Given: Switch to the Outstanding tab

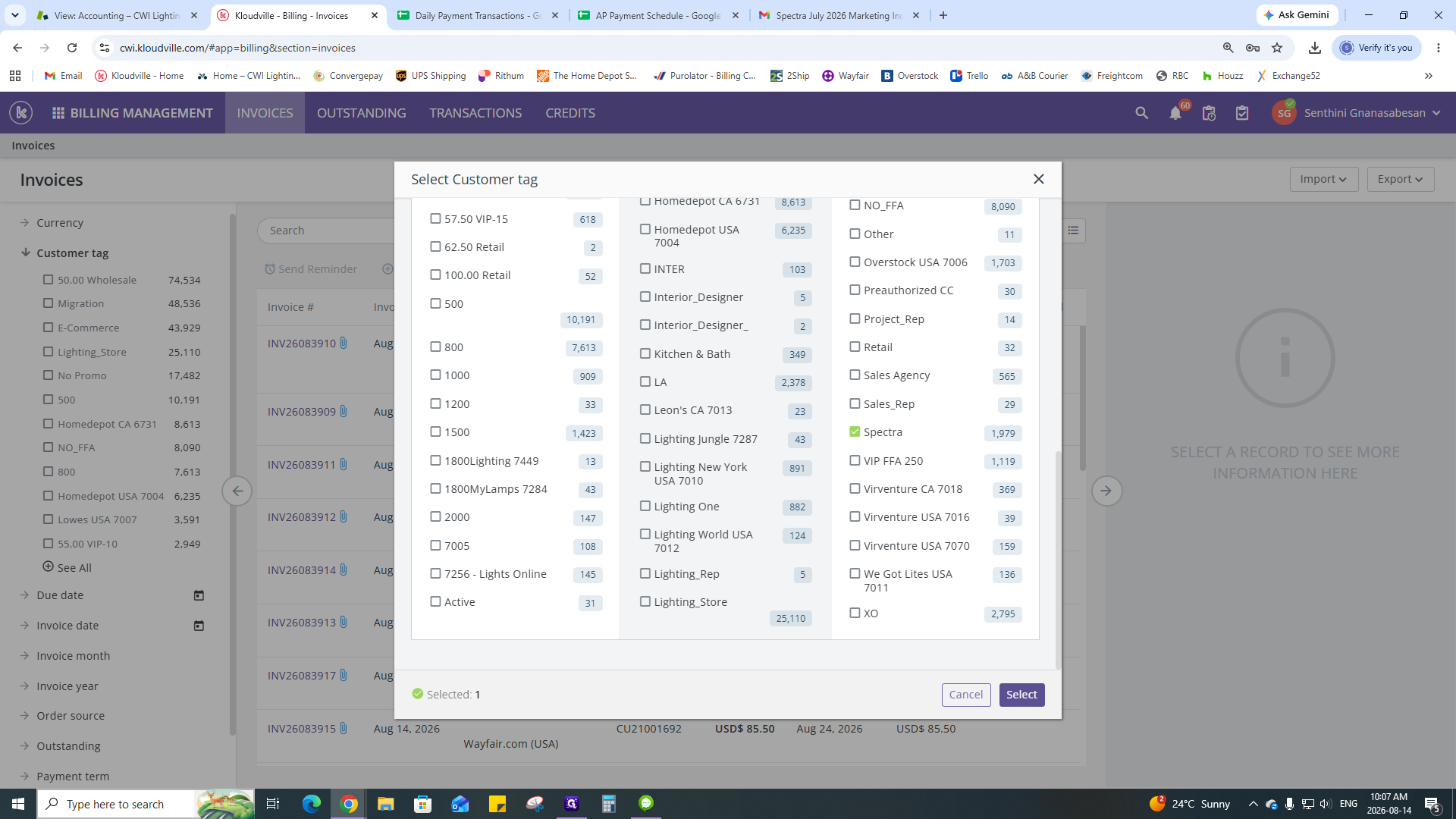Looking at the screenshot, I should (362, 113).
